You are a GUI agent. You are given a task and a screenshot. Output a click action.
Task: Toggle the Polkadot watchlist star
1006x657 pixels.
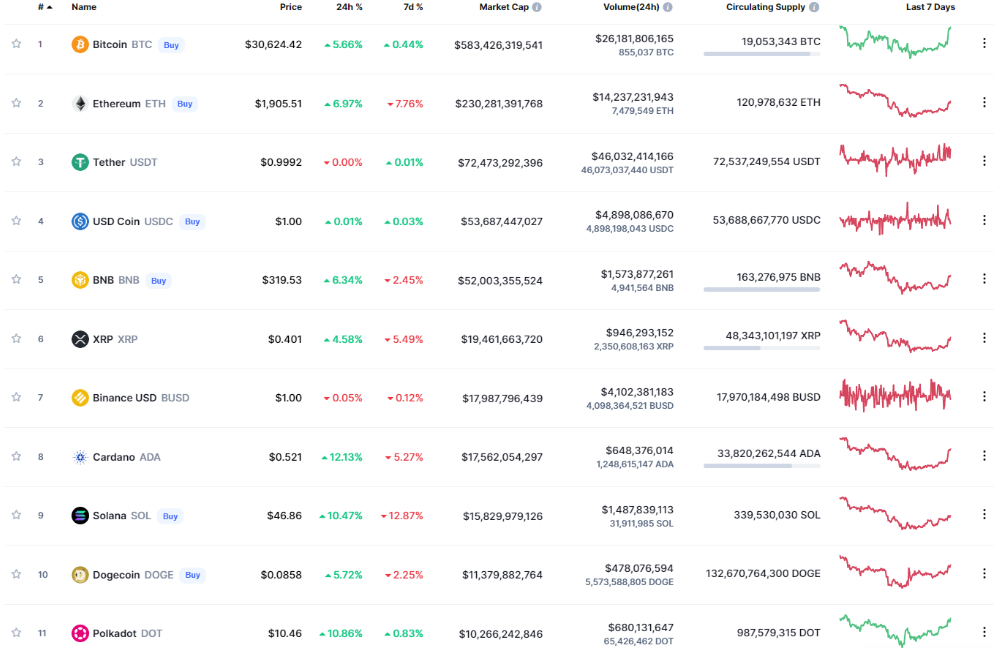click(x=17, y=633)
